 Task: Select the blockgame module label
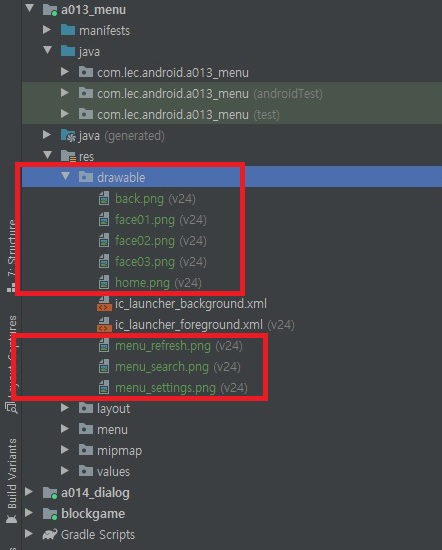[x=93, y=514]
